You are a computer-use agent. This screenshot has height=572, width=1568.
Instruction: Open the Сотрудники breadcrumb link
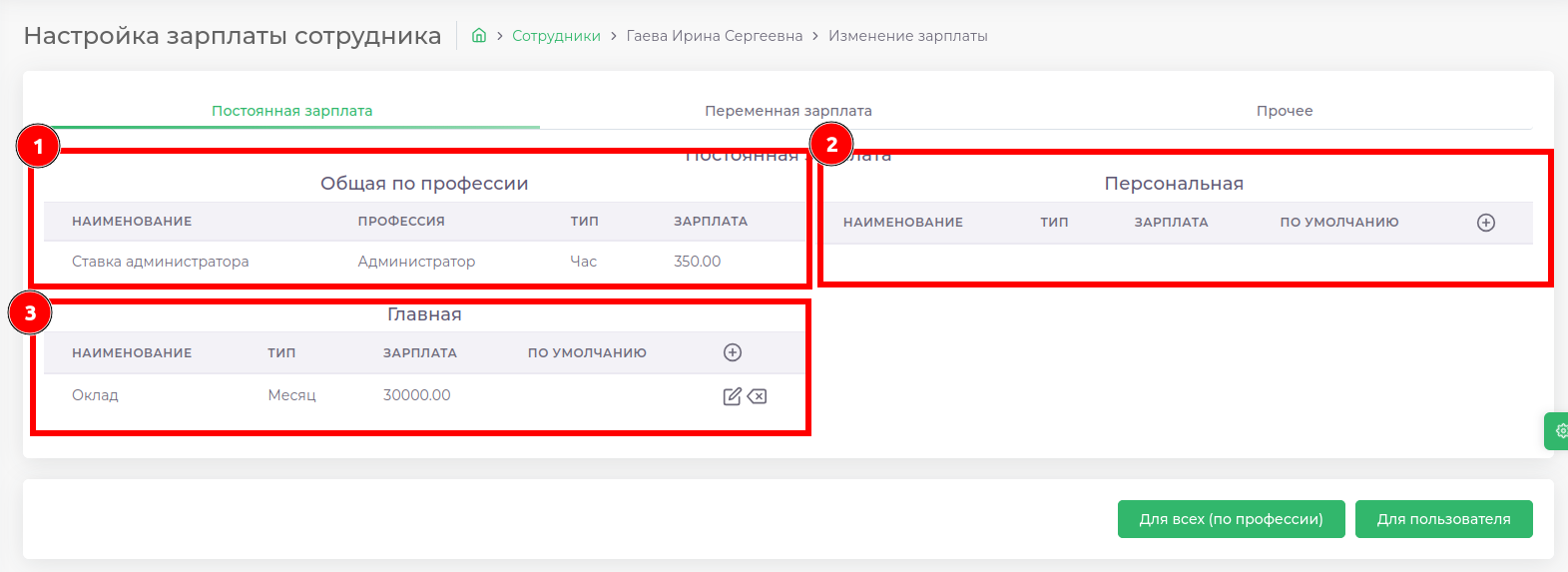point(556,36)
